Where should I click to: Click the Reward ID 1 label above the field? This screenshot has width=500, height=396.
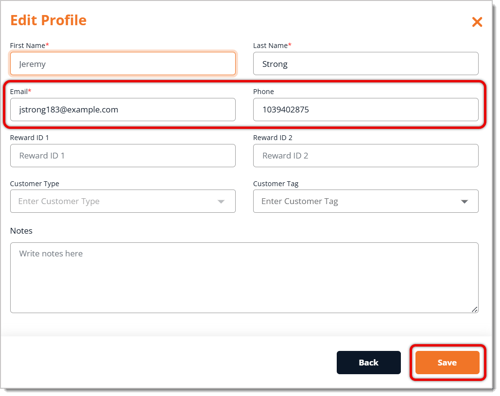click(x=29, y=137)
